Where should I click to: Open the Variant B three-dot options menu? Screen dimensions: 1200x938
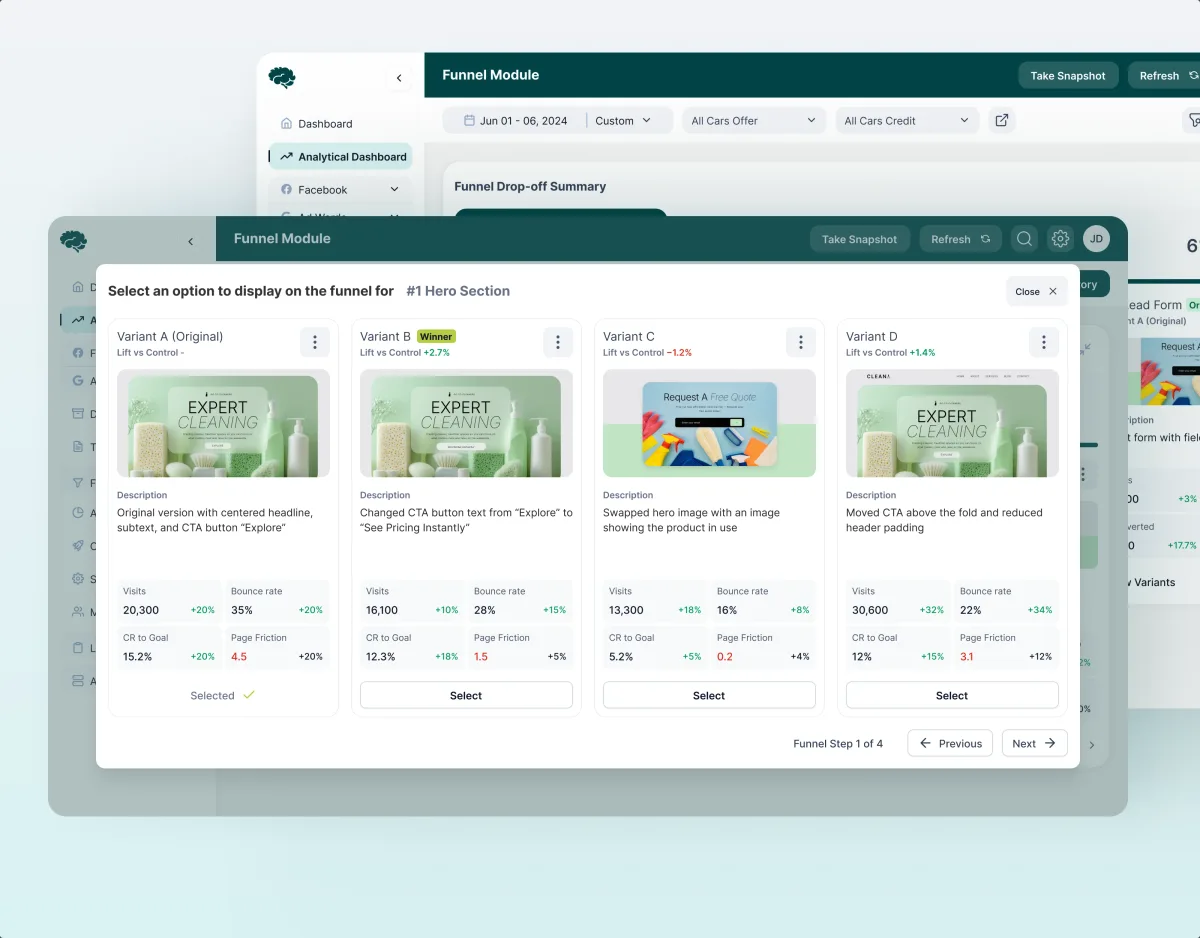558,342
